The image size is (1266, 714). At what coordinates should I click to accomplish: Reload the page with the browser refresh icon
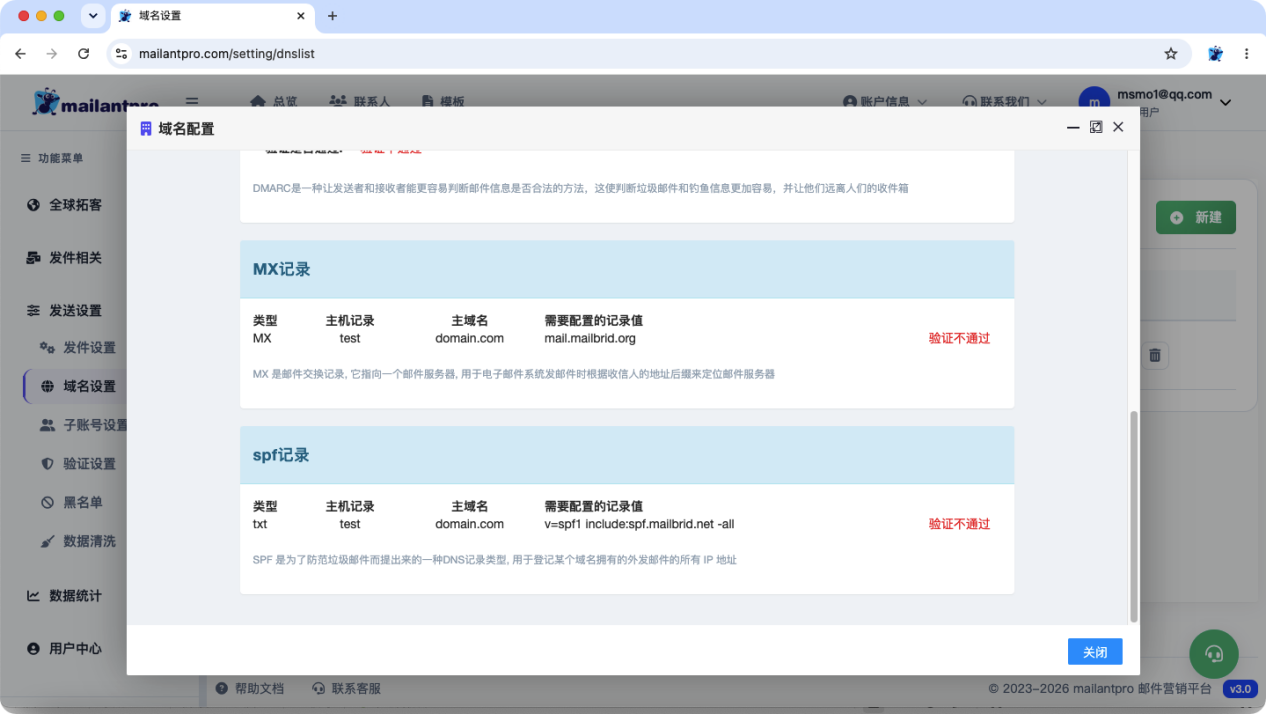click(83, 53)
